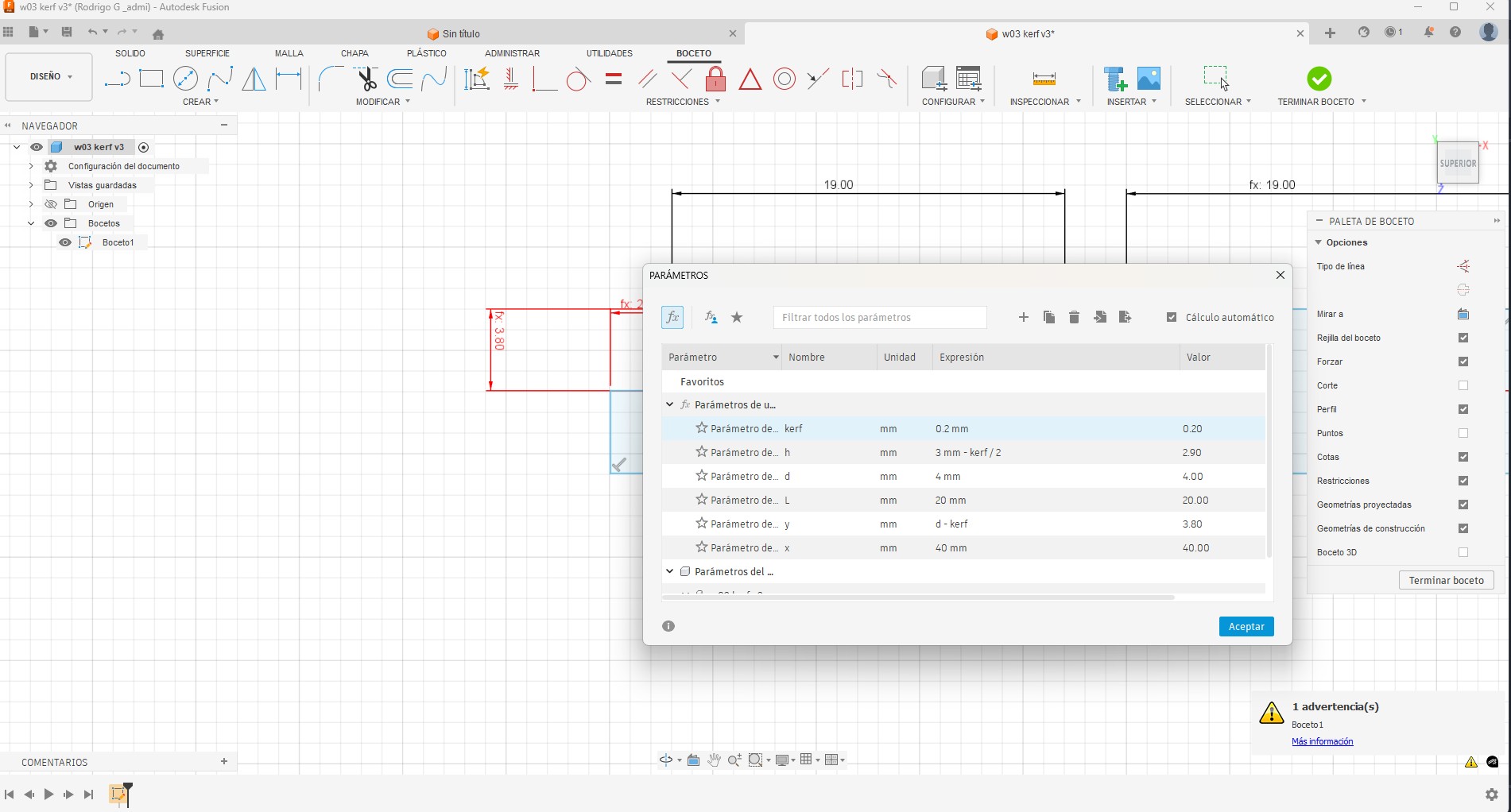This screenshot has height=812, width=1511.
Task: Uncheck the Cotas checkbox
Action: coord(1463,457)
